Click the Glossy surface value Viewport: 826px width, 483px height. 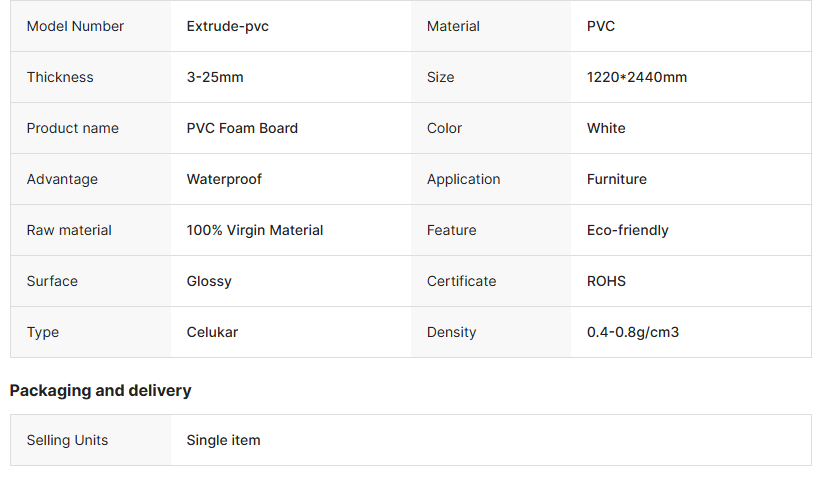pos(209,282)
